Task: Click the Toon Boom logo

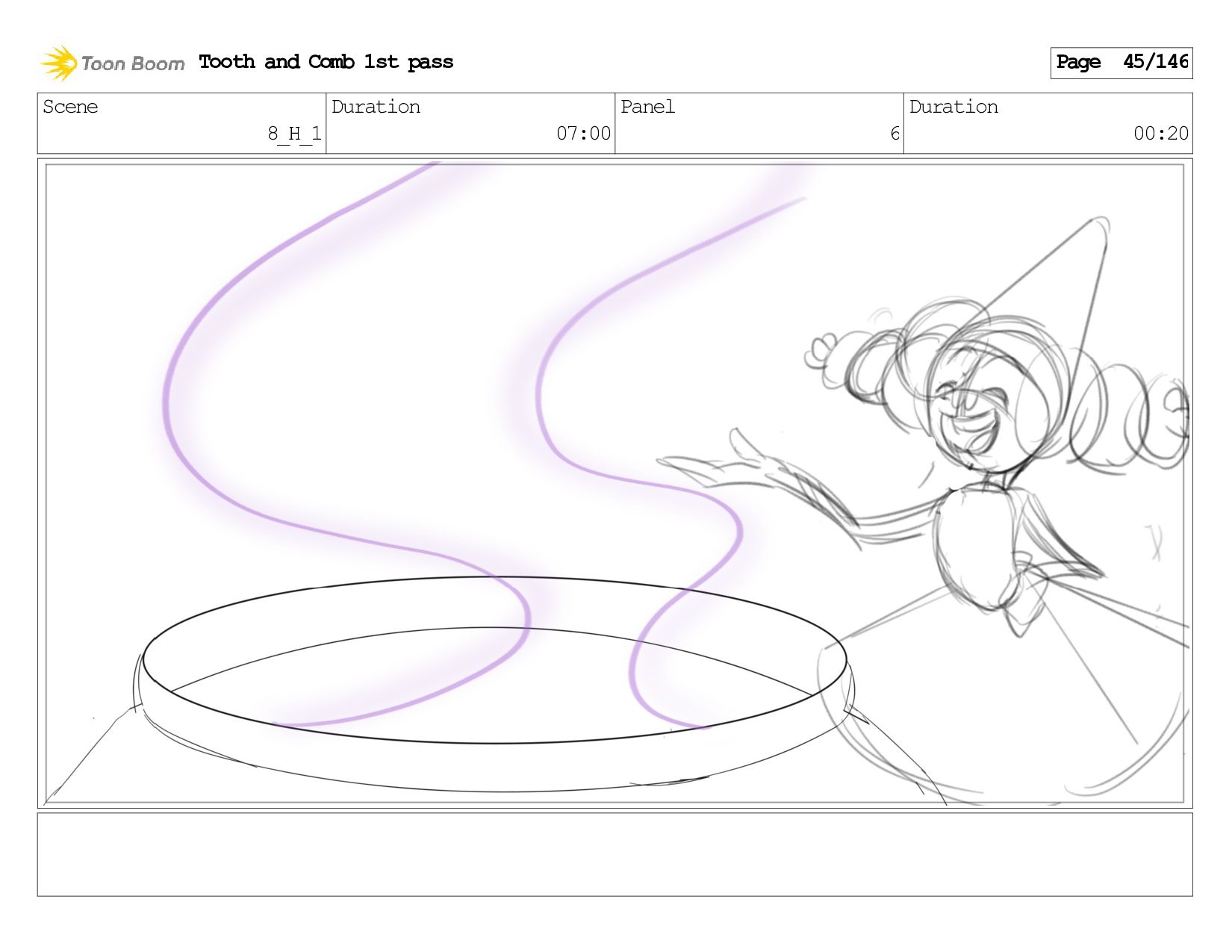Action: coord(112,63)
